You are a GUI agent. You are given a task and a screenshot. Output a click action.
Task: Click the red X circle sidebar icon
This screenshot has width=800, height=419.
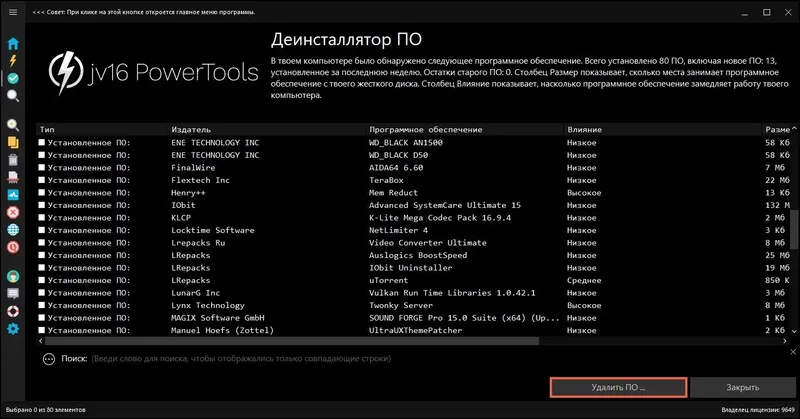pos(13,212)
